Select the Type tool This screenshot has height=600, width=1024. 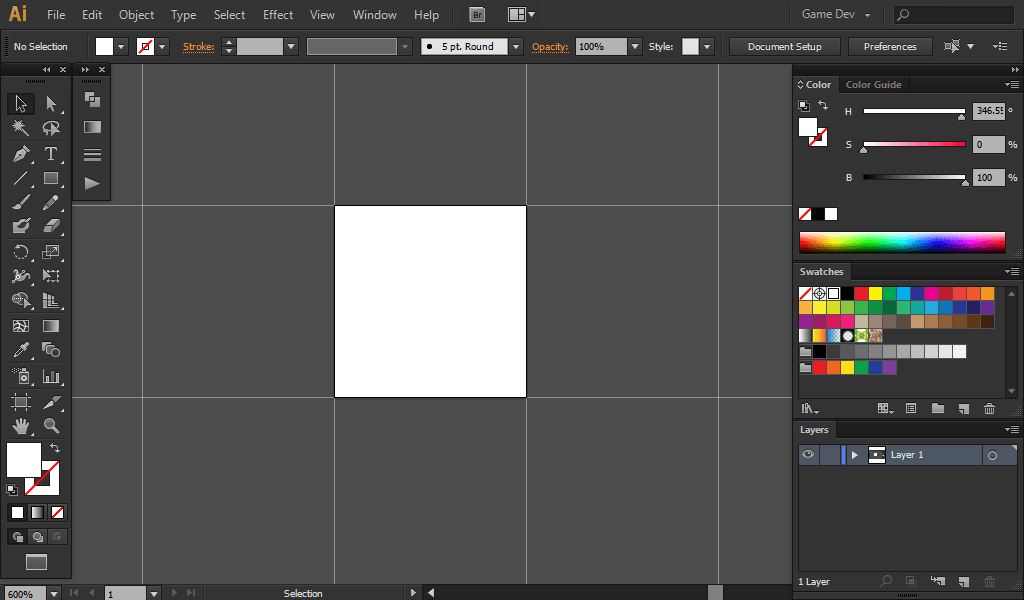point(51,154)
